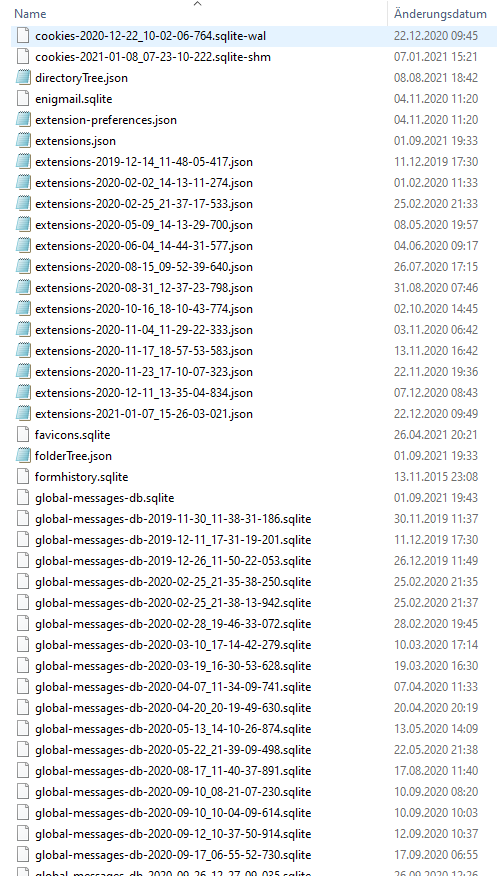This screenshot has width=497, height=877.
Task: Select global-messages-db-2020-05-13_14-10-26-874.sqlite
Action: pos(173,729)
